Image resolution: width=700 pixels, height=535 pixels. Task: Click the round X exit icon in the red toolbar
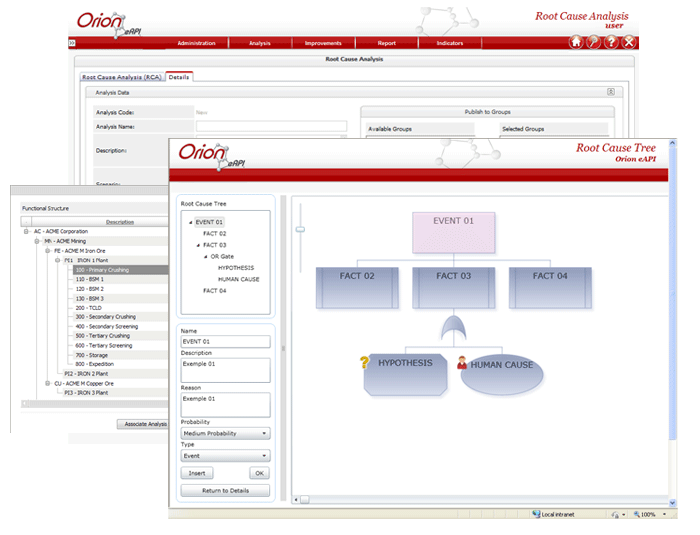(x=629, y=42)
